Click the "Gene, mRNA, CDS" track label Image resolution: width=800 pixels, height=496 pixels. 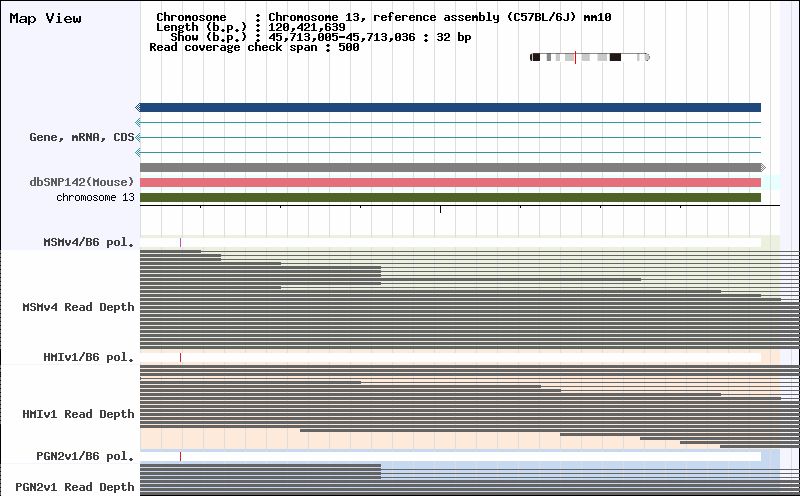82,137
